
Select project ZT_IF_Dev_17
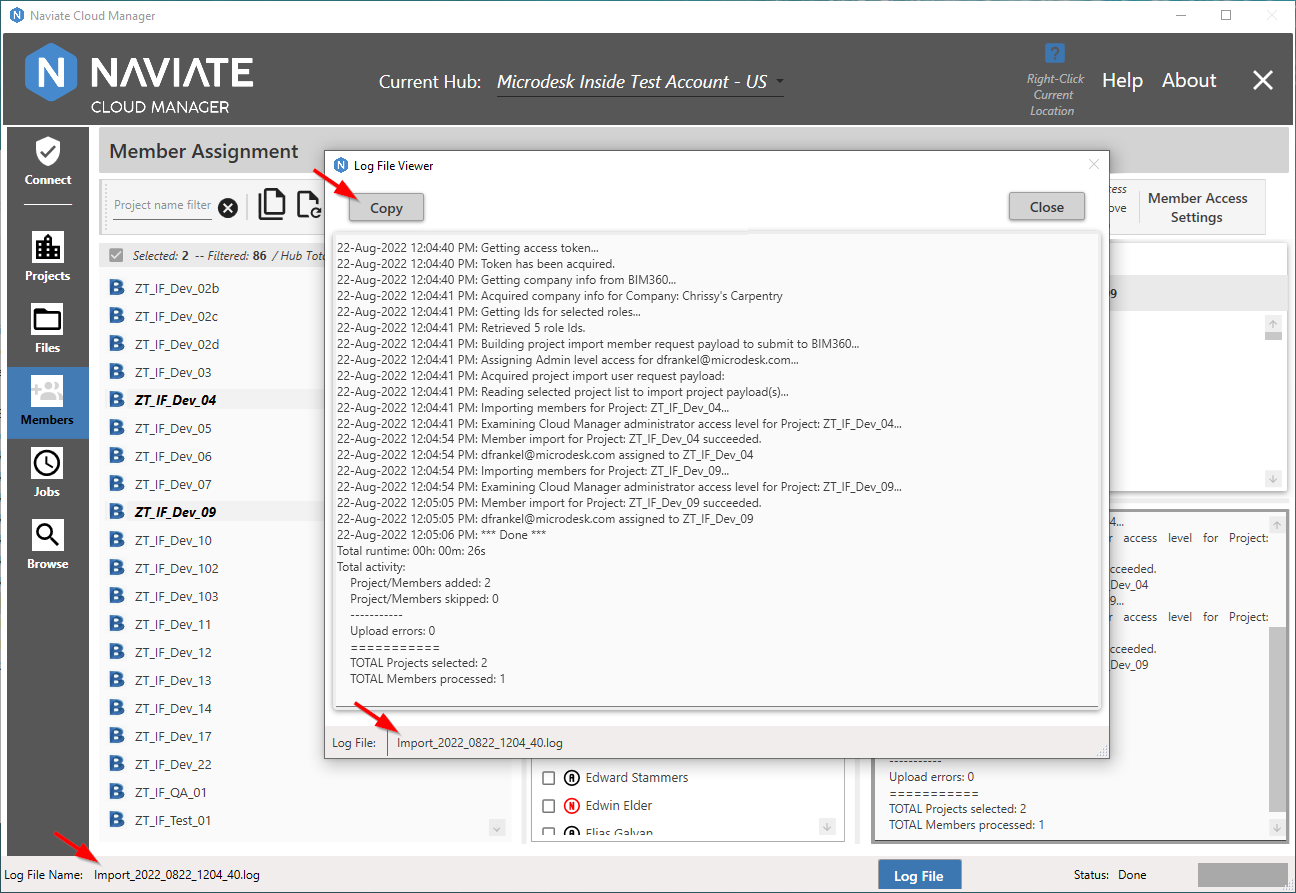[173, 736]
